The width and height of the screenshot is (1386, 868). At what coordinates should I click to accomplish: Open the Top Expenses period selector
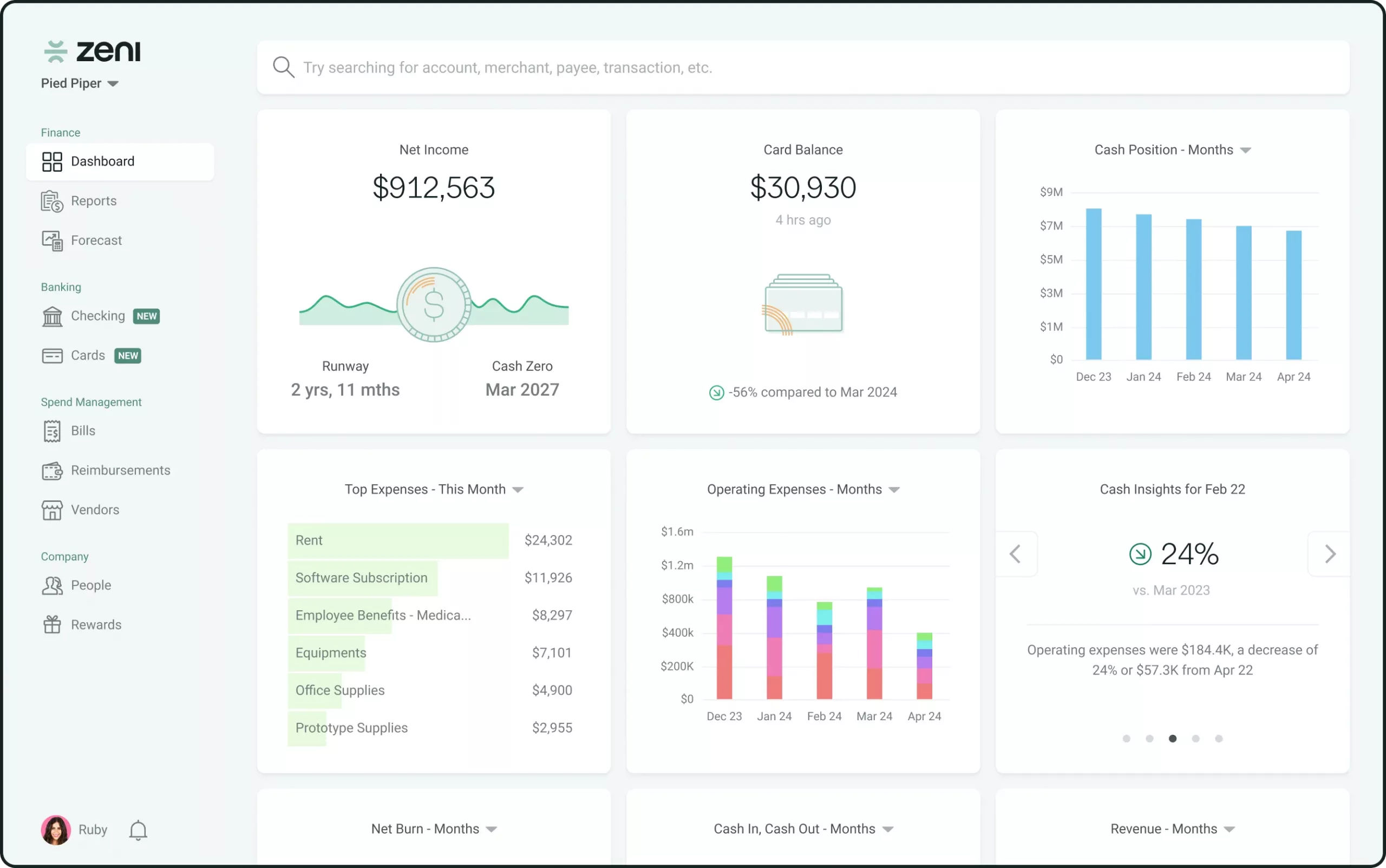tap(518, 489)
